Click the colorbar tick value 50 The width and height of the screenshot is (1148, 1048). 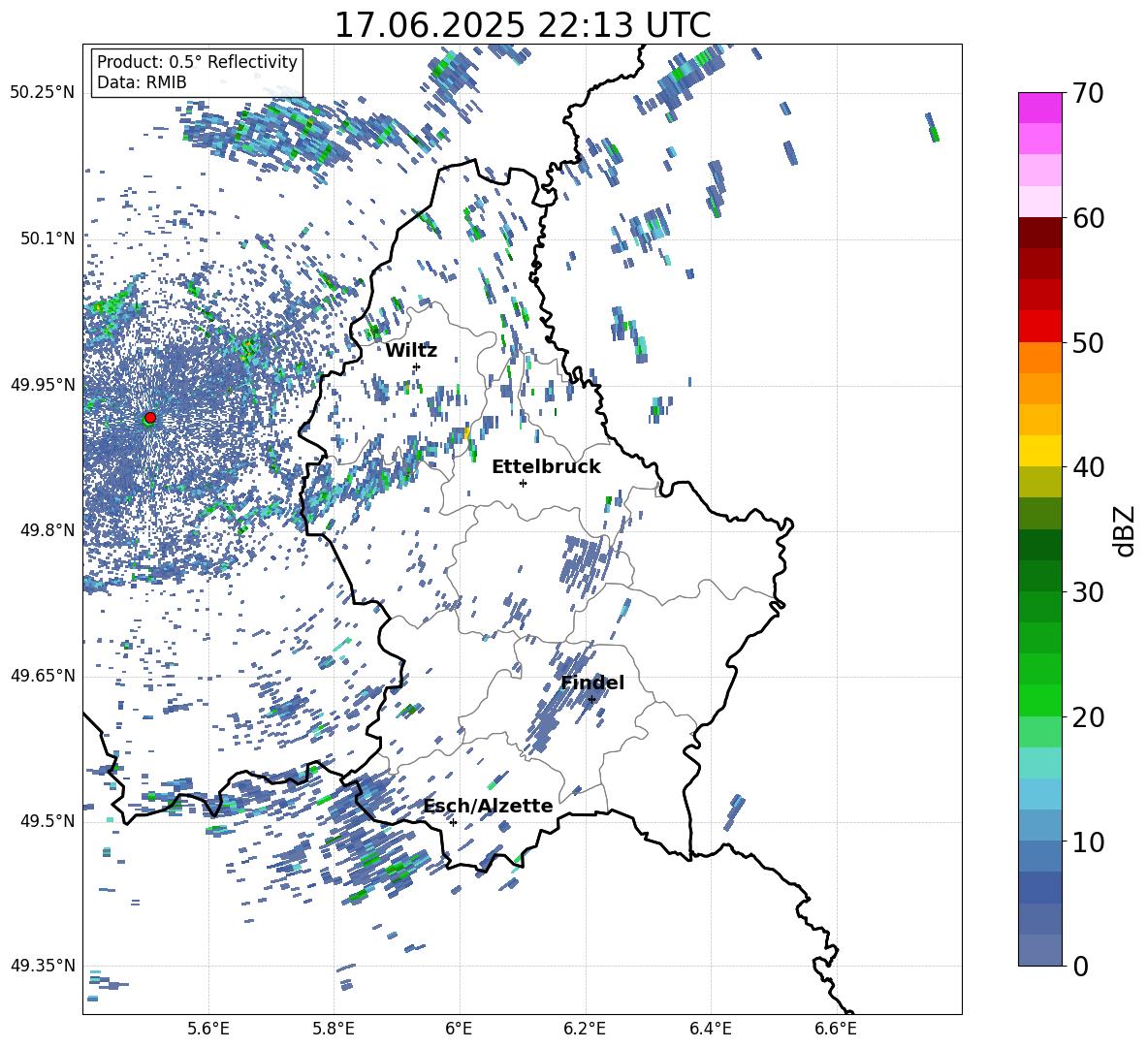click(1088, 343)
